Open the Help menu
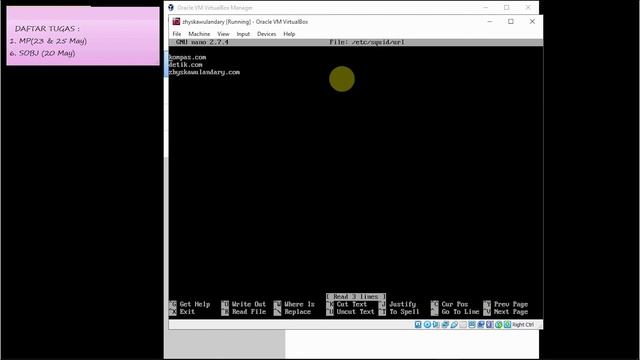The width and height of the screenshot is (640, 360). [x=289, y=34]
